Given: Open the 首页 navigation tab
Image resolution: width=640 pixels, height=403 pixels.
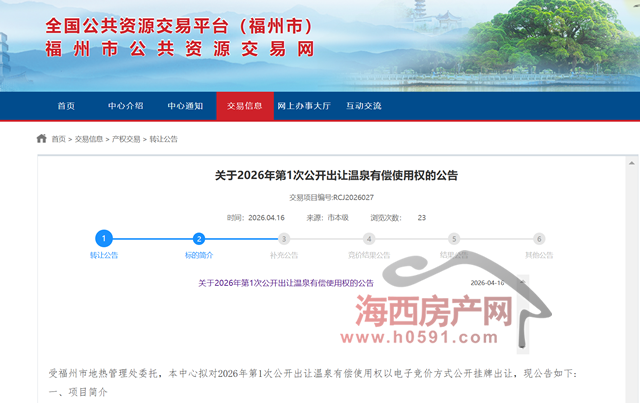Looking at the screenshot, I should click(66, 106).
